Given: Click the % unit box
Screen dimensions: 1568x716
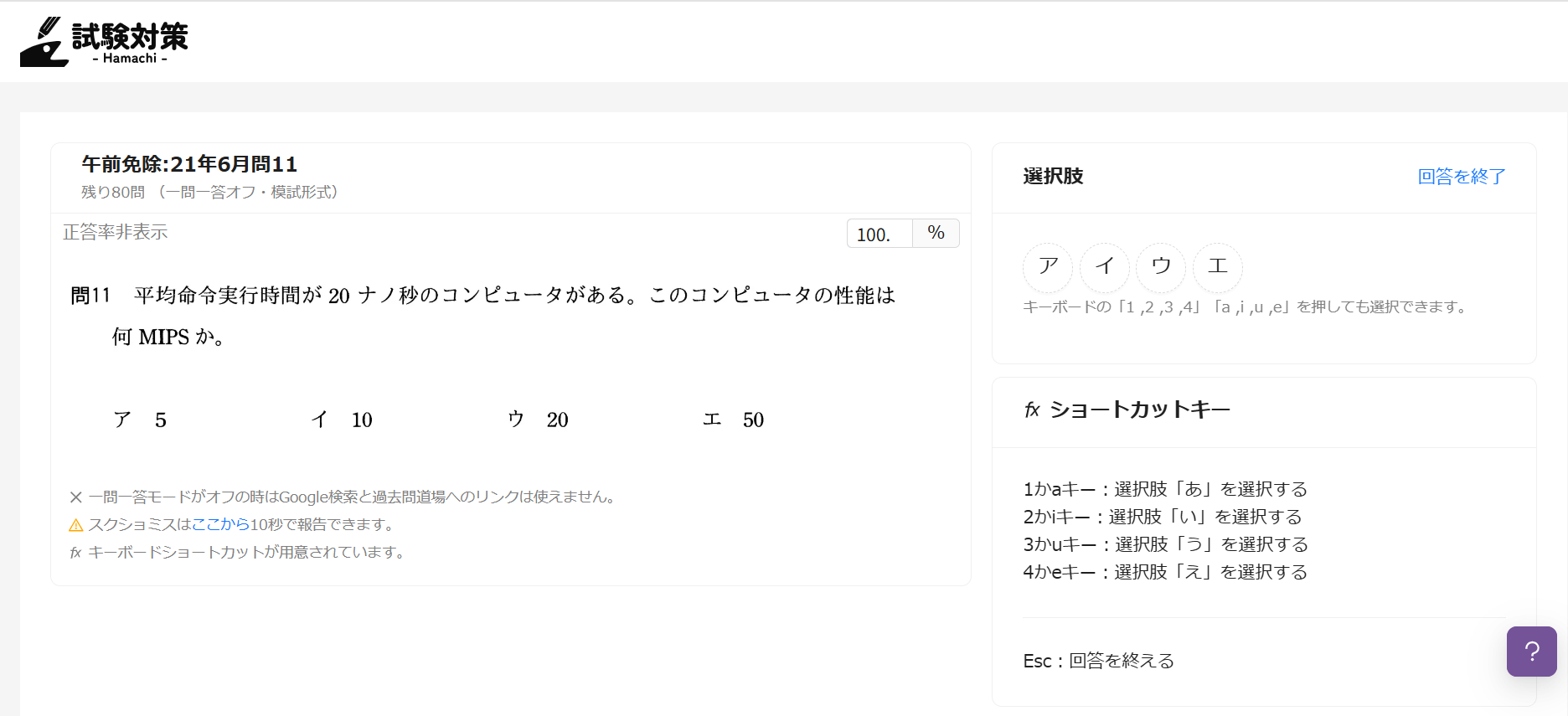Looking at the screenshot, I should click(936, 233).
